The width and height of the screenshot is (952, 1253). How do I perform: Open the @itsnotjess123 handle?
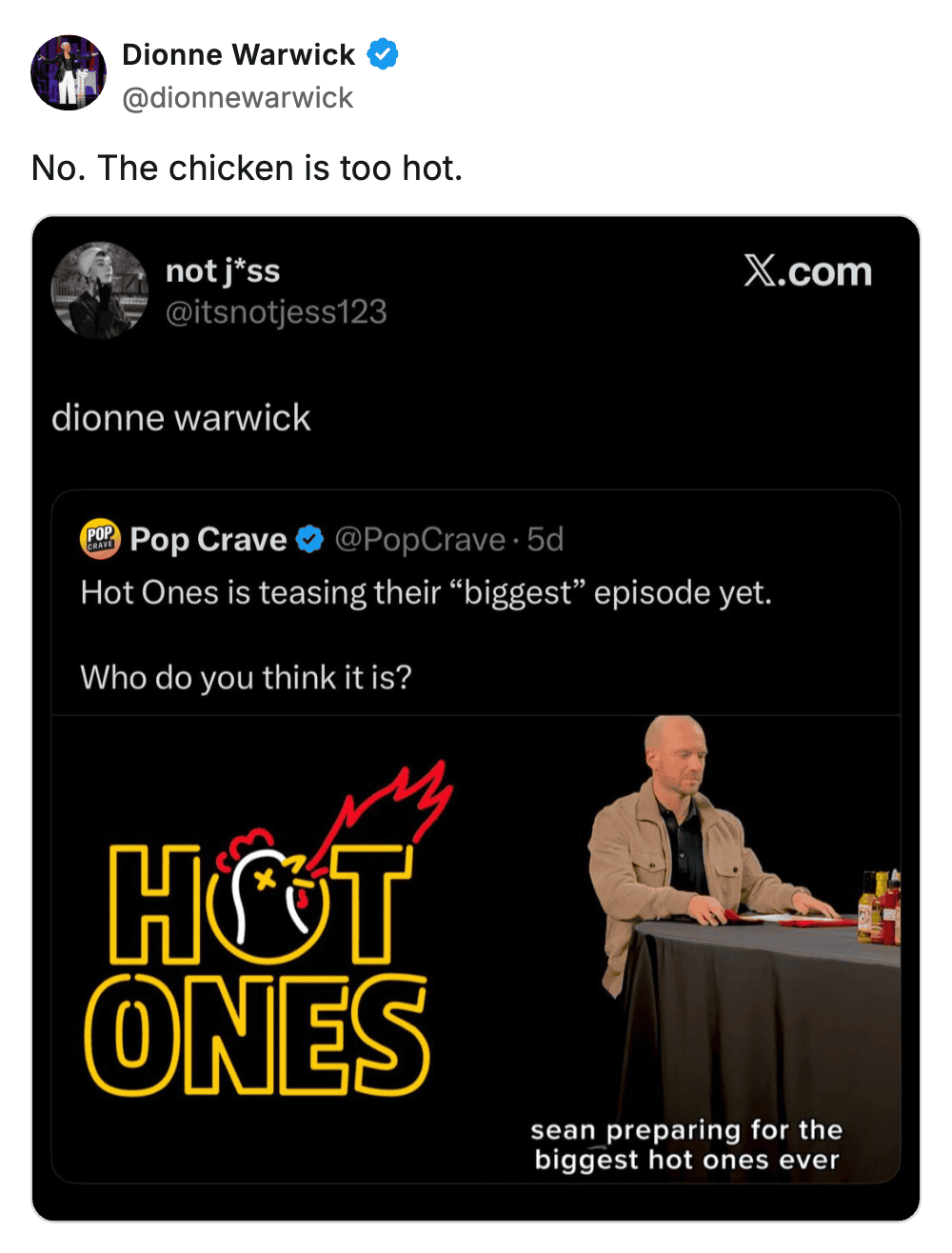click(x=276, y=312)
